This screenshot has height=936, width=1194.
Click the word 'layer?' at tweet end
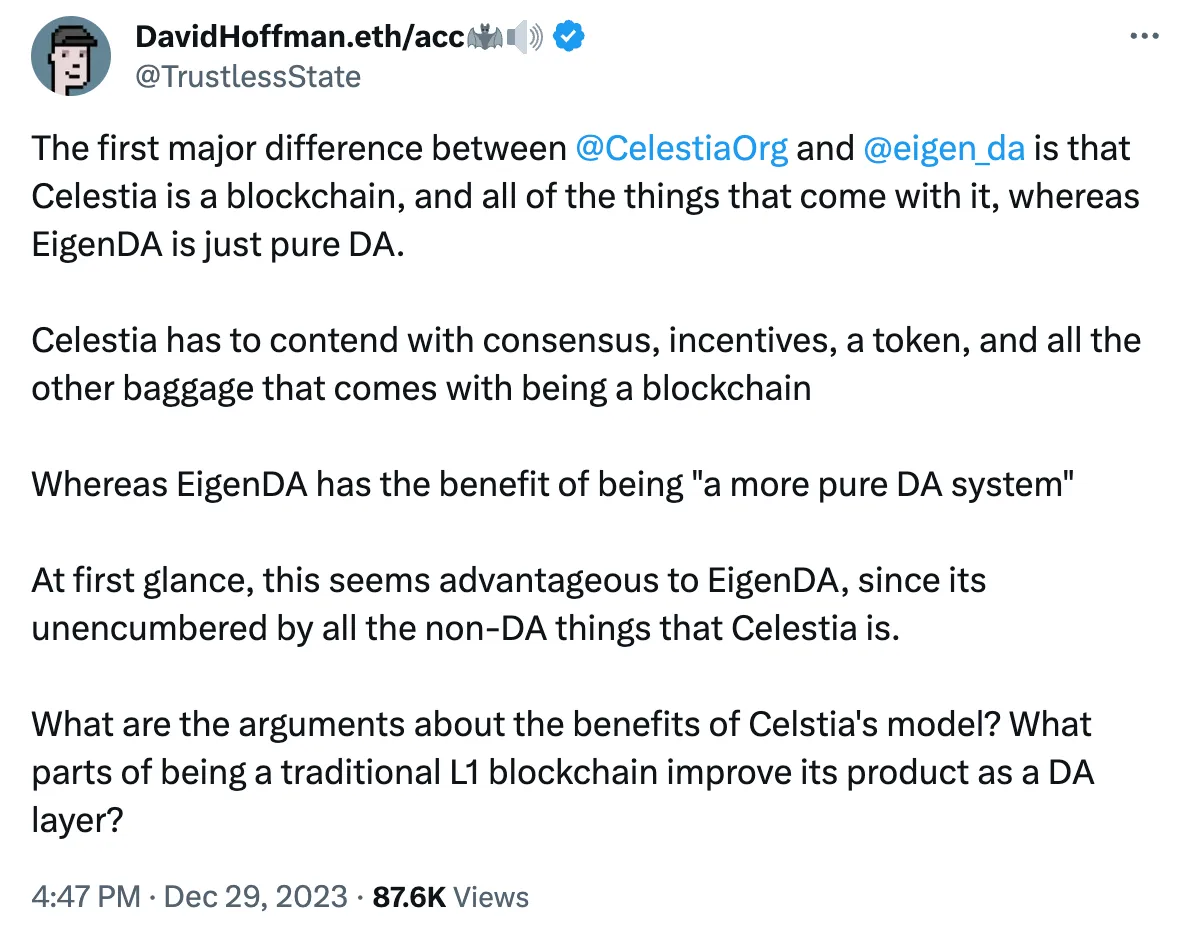(x=77, y=820)
